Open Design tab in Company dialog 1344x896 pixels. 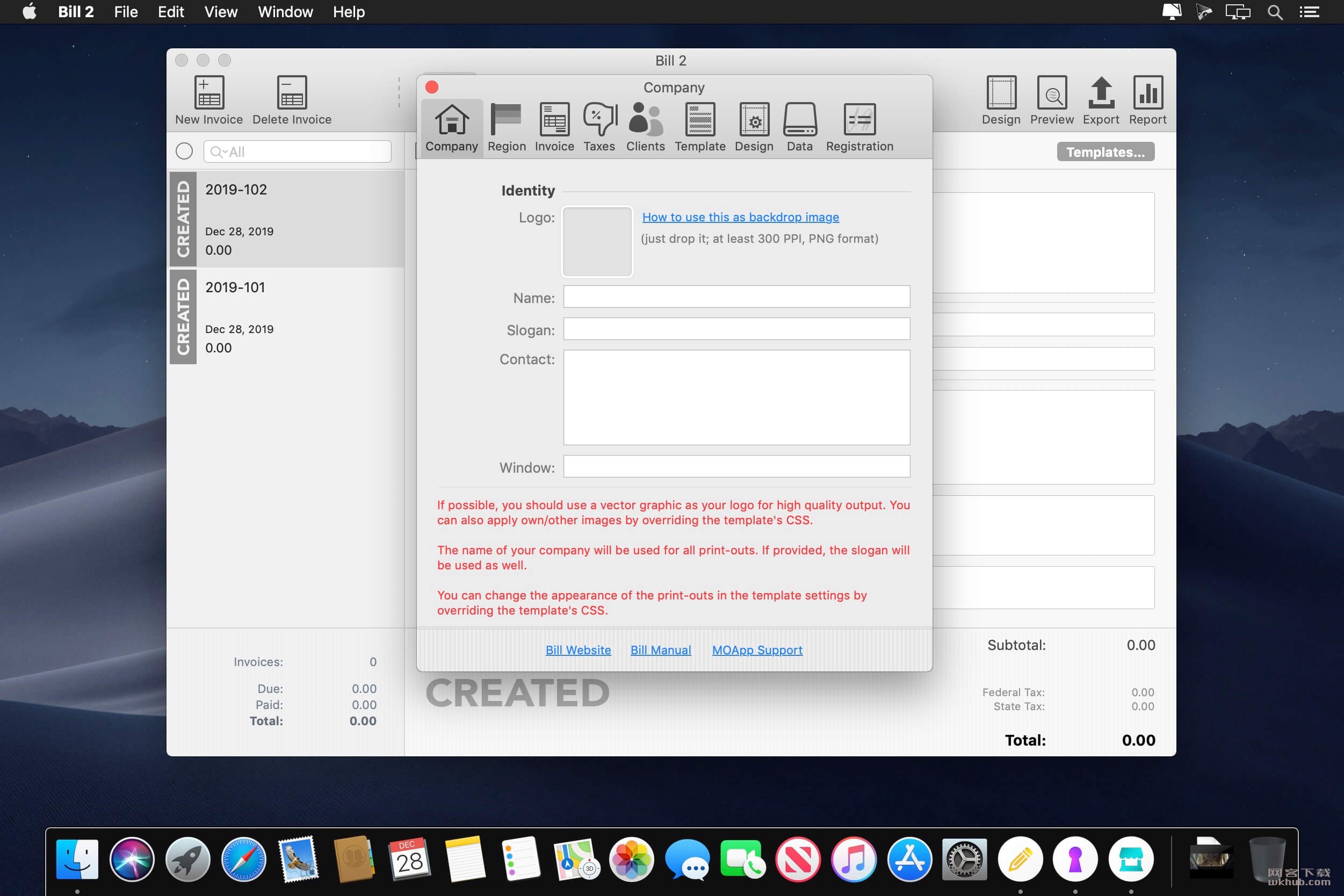point(754,128)
